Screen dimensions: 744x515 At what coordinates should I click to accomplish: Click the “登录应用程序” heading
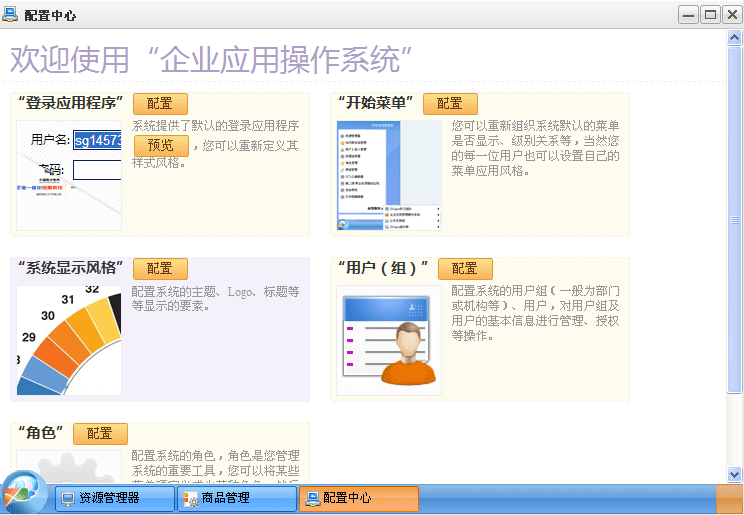coord(70,103)
